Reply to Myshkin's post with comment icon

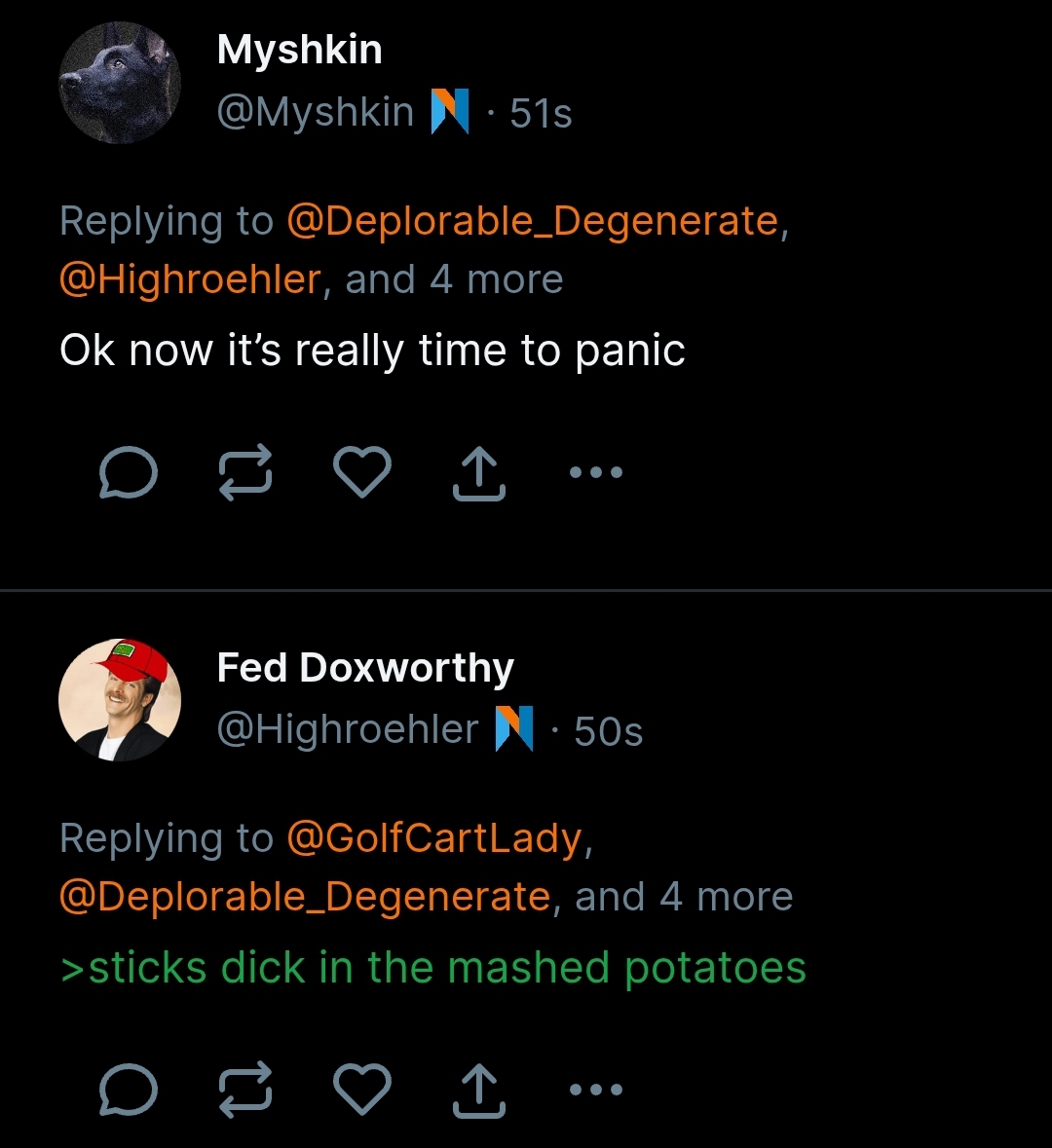pos(129,473)
